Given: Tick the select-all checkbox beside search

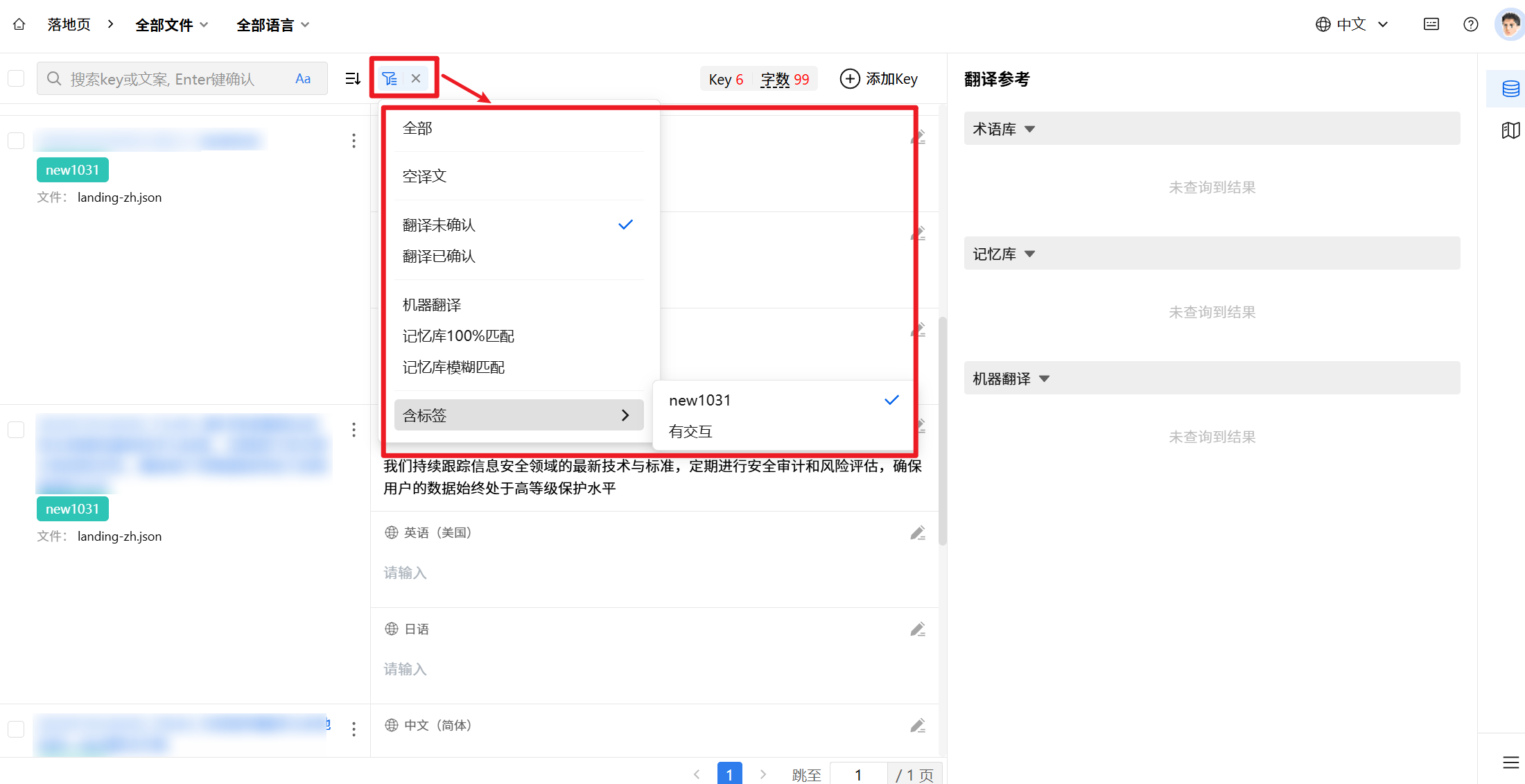Looking at the screenshot, I should [x=17, y=78].
